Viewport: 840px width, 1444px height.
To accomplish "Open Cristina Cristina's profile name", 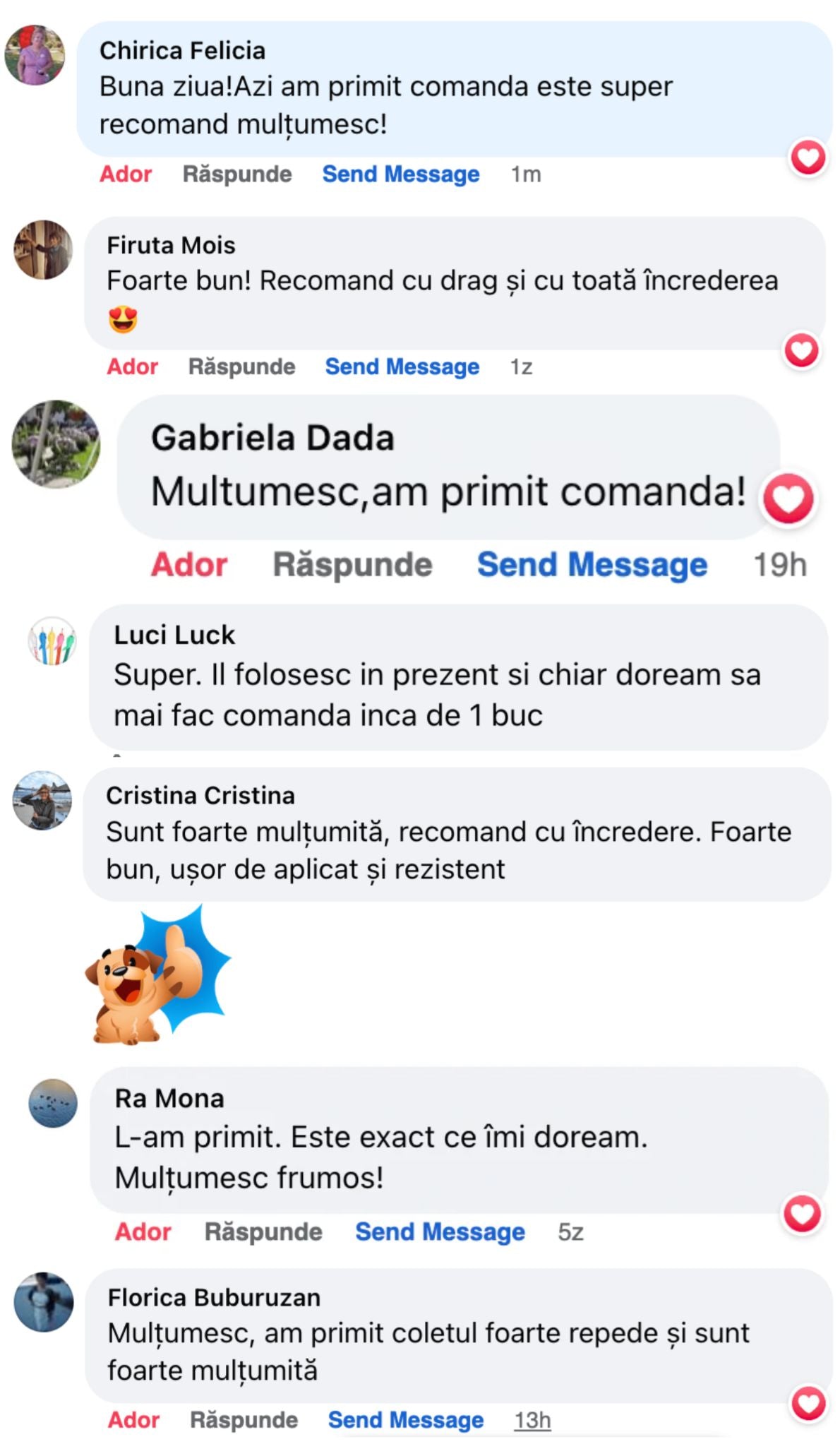I will pyautogui.click(x=200, y=796).
